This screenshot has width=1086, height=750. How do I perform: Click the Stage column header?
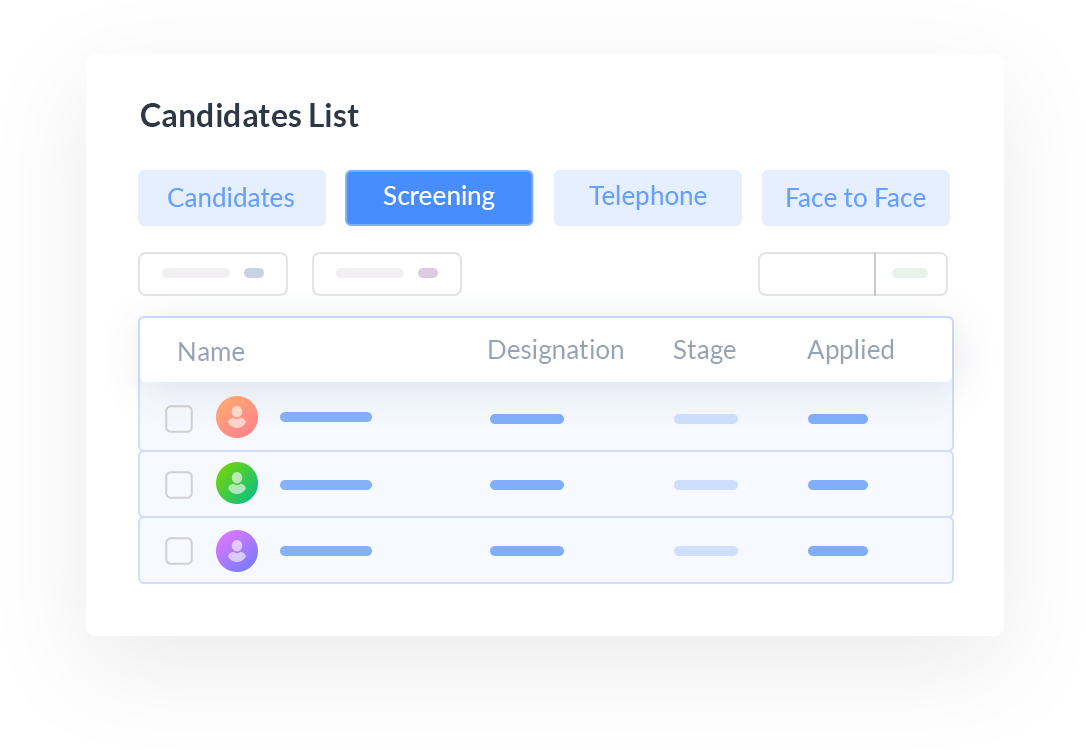[704, 350]
